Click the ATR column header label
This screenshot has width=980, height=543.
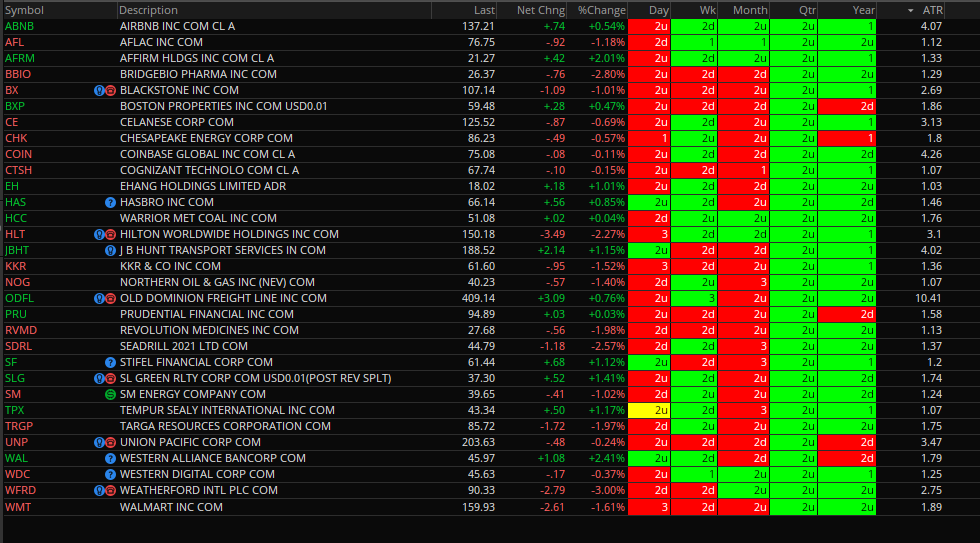pos(932,10)
